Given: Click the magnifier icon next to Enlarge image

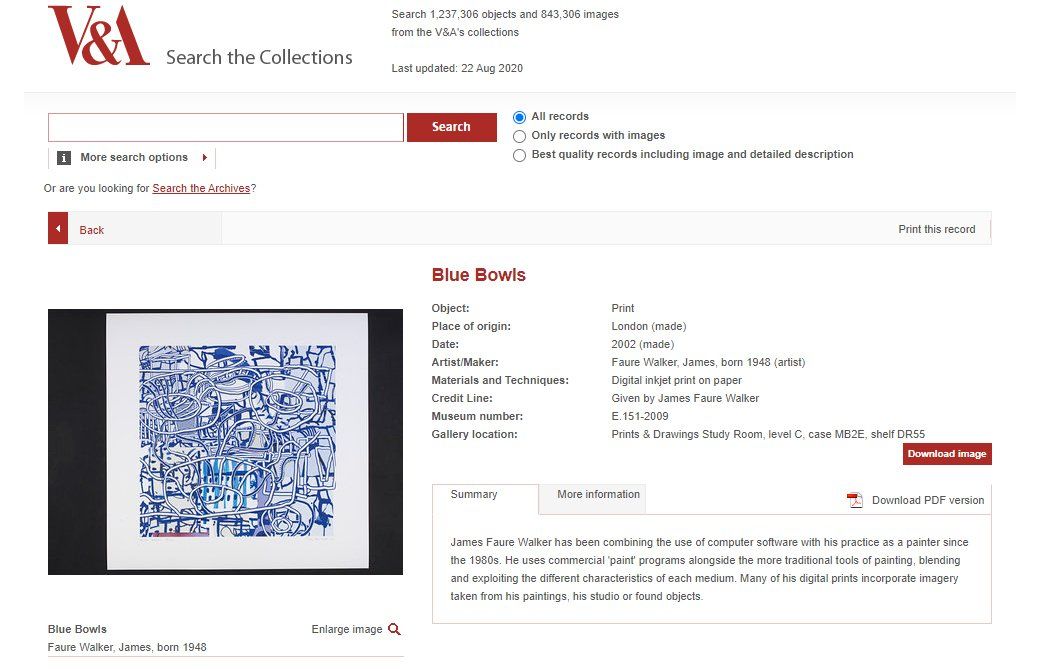Looking at the screenshot, I should tap(394, 629).
